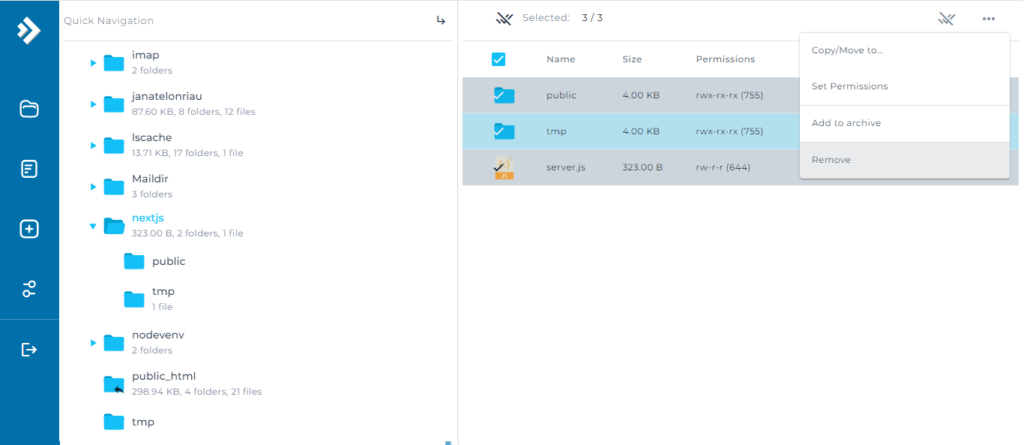This screenshot has height=445, width=1024.
Task: Sort by the Name column header
Action: (561, 59)
